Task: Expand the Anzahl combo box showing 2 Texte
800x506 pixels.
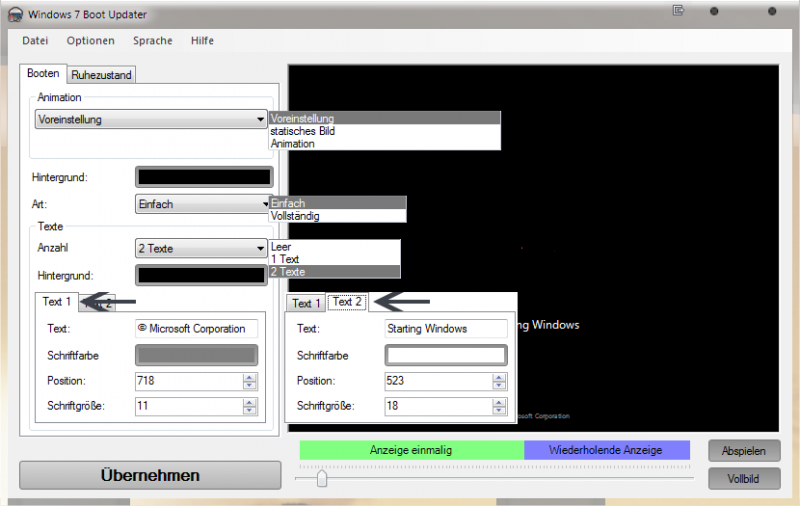Action: click(x=201, y=248)
